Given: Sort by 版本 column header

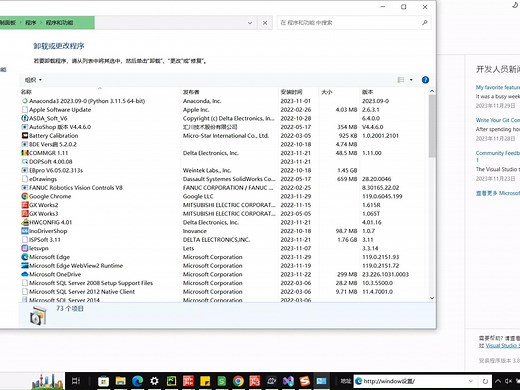Looking at the screenshot, I should pos(368,92).
